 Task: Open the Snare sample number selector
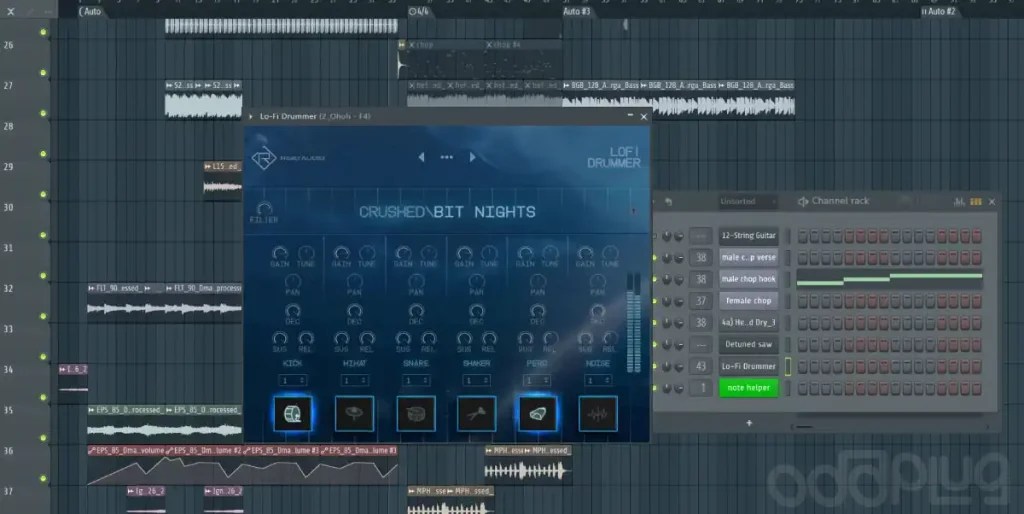[x=416, y=380]
